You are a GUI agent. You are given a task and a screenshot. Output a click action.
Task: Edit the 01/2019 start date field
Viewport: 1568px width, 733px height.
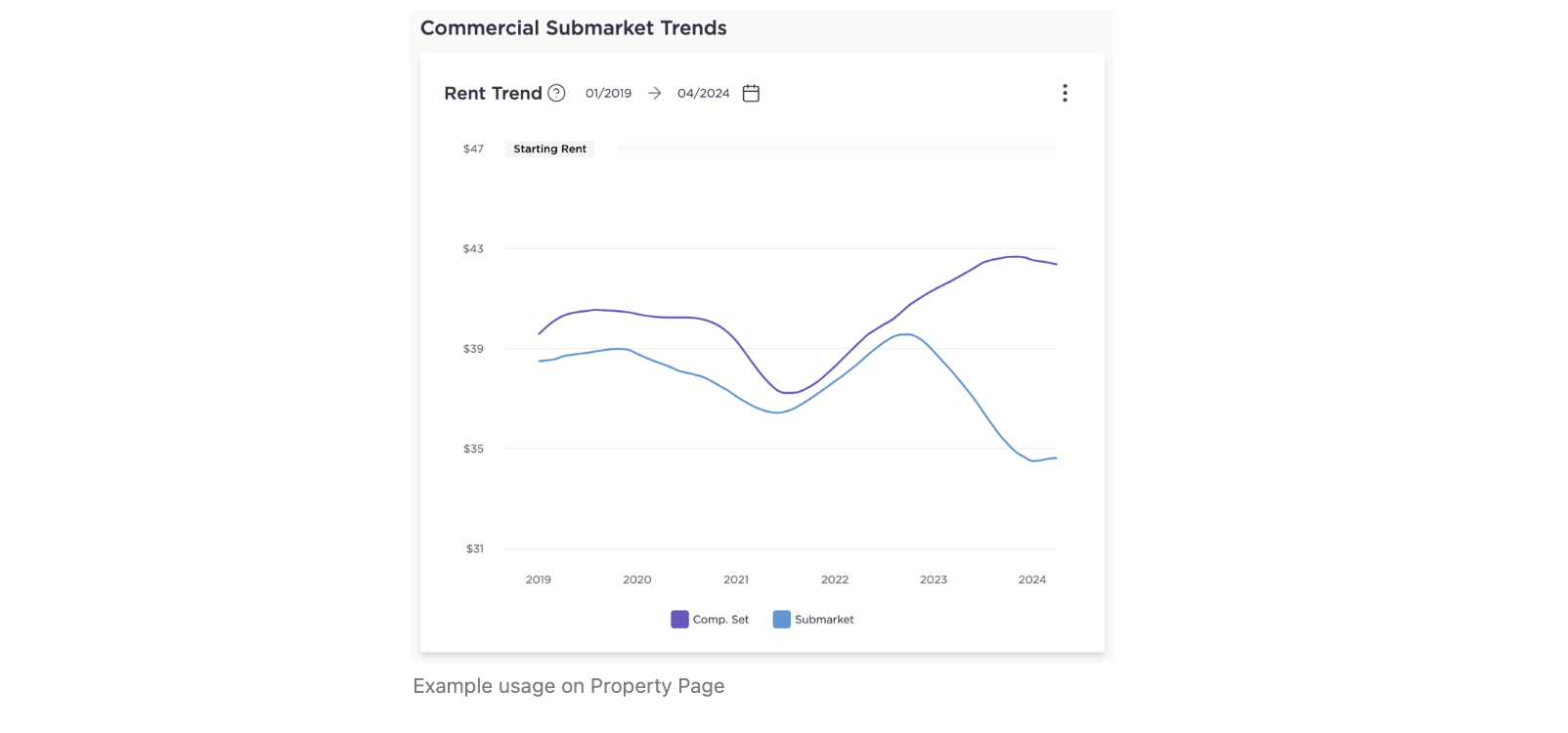608,93
